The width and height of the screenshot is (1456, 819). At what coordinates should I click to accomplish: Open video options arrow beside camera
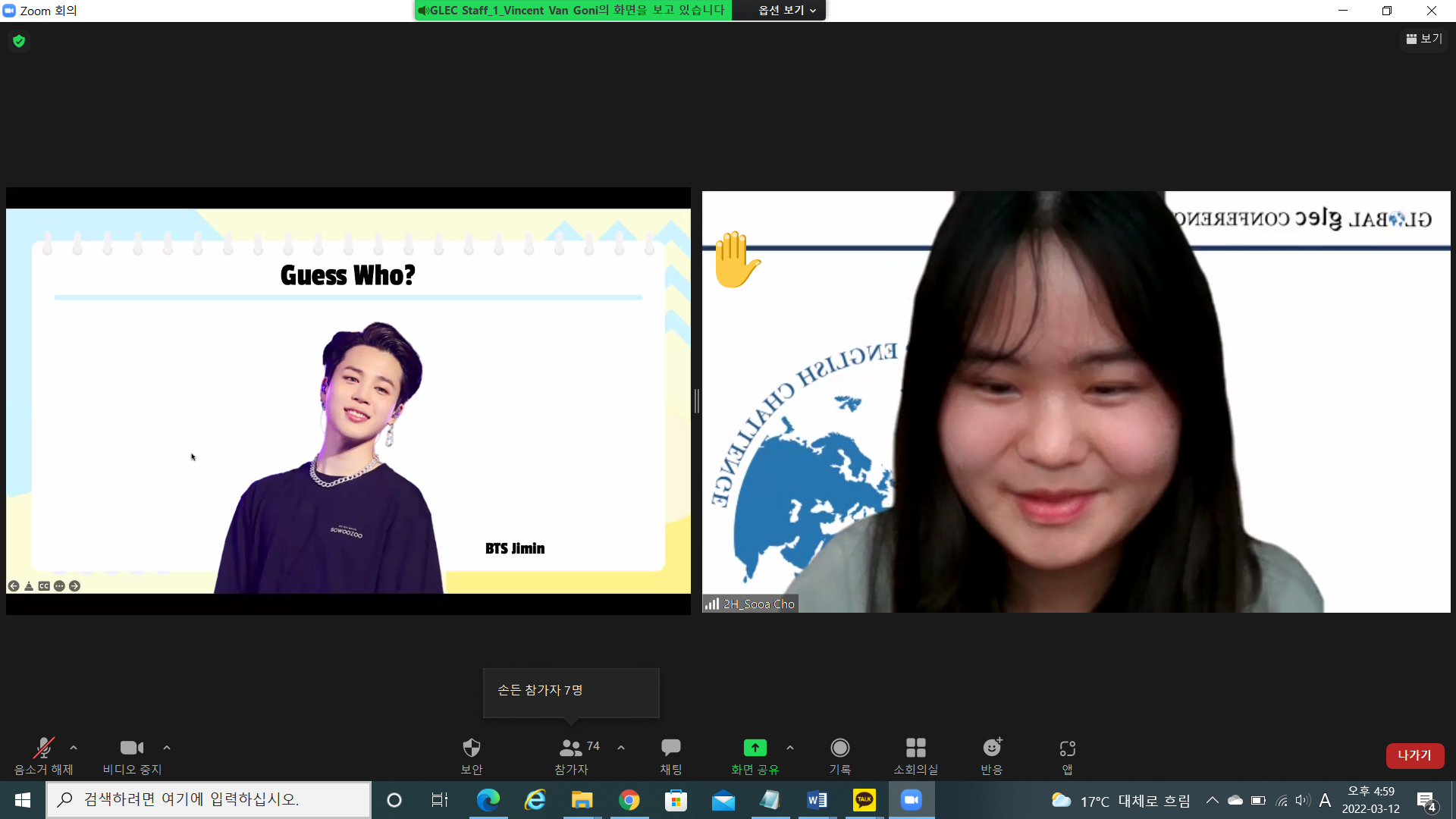coord(167,748)
